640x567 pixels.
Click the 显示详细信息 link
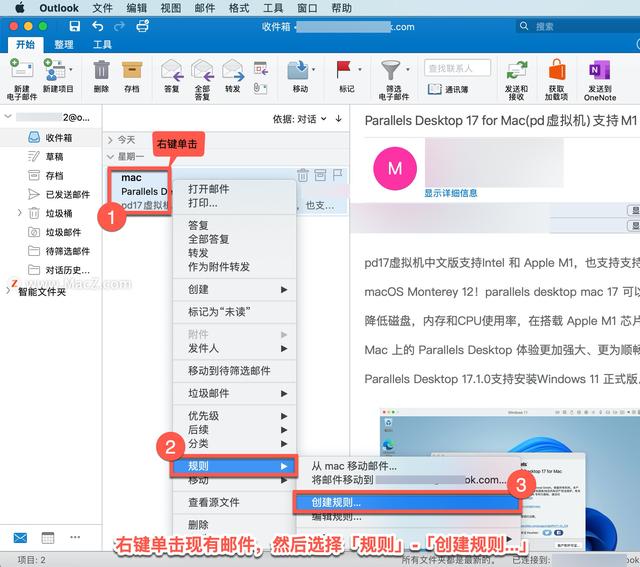[x=450, y=193]
